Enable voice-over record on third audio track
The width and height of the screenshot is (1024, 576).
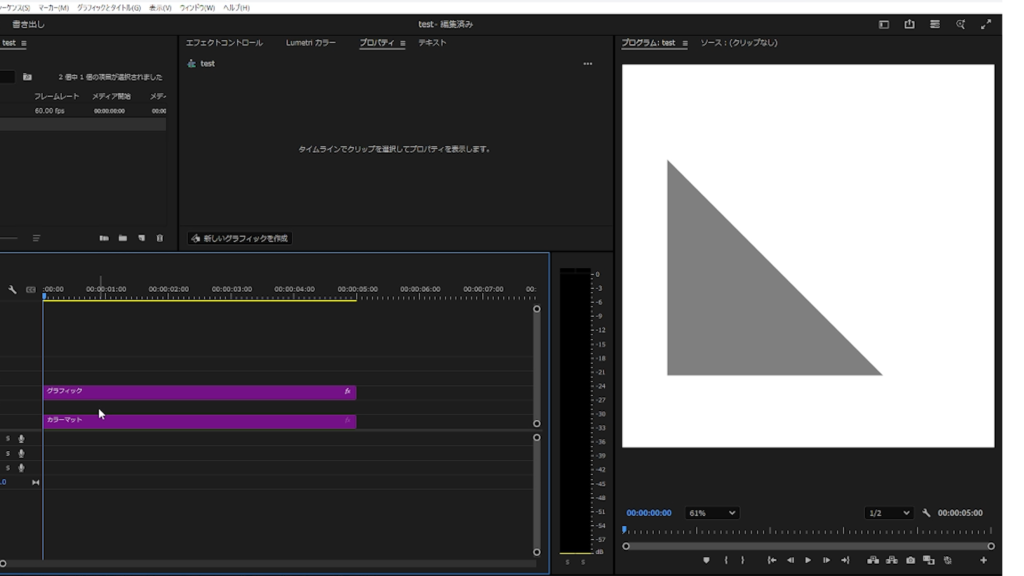22,468
